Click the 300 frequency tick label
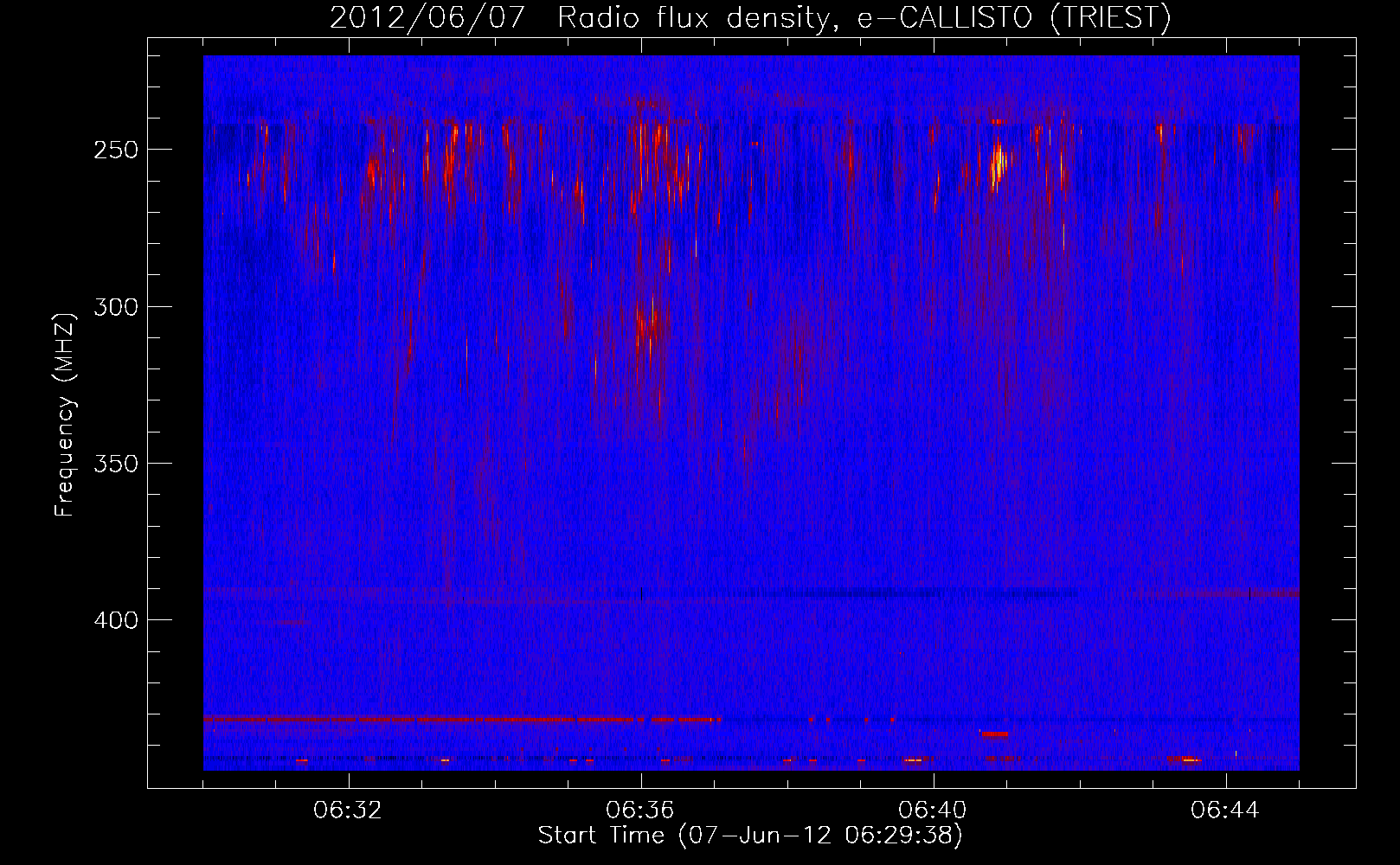1400x865 pixels. (x=115, y=307)
